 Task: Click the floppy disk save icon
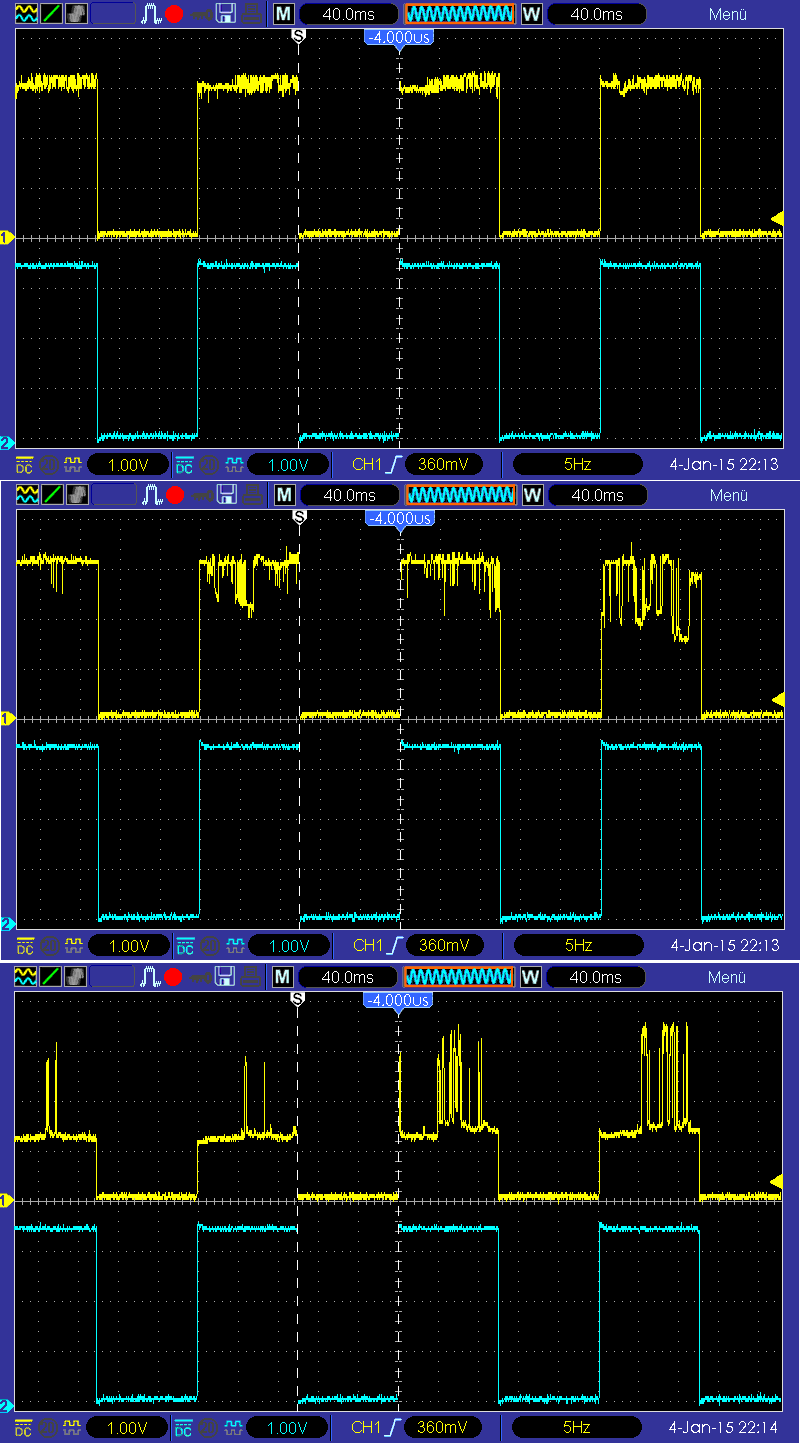pos(226,13)
